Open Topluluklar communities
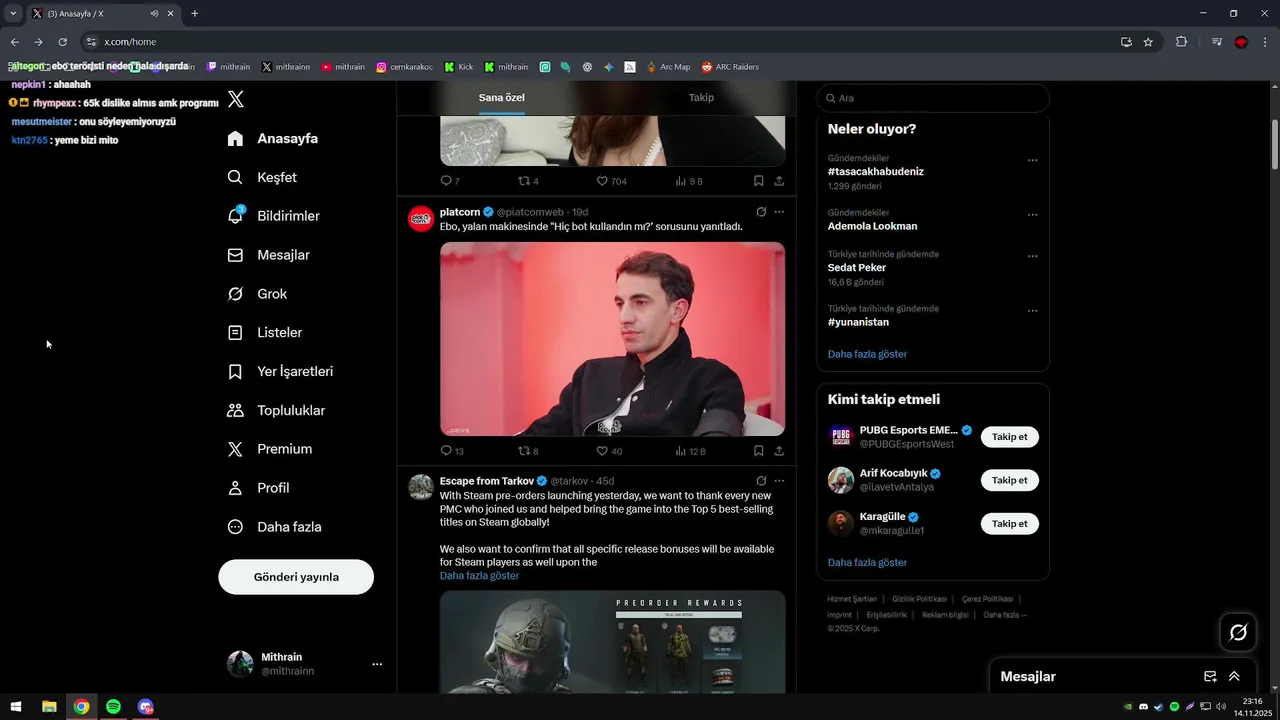Image resolution: width=1280 pixels, height=720 pixels. [x=277, y=410]
